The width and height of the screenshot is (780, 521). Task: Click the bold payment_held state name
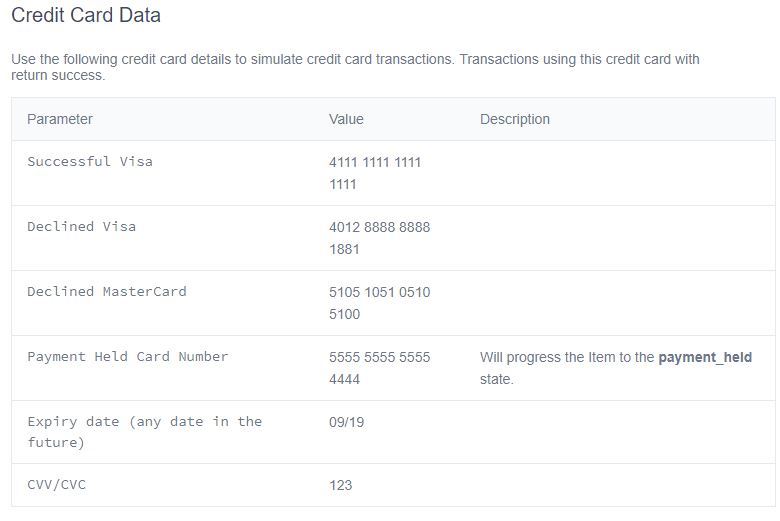[x=705, y=357]
